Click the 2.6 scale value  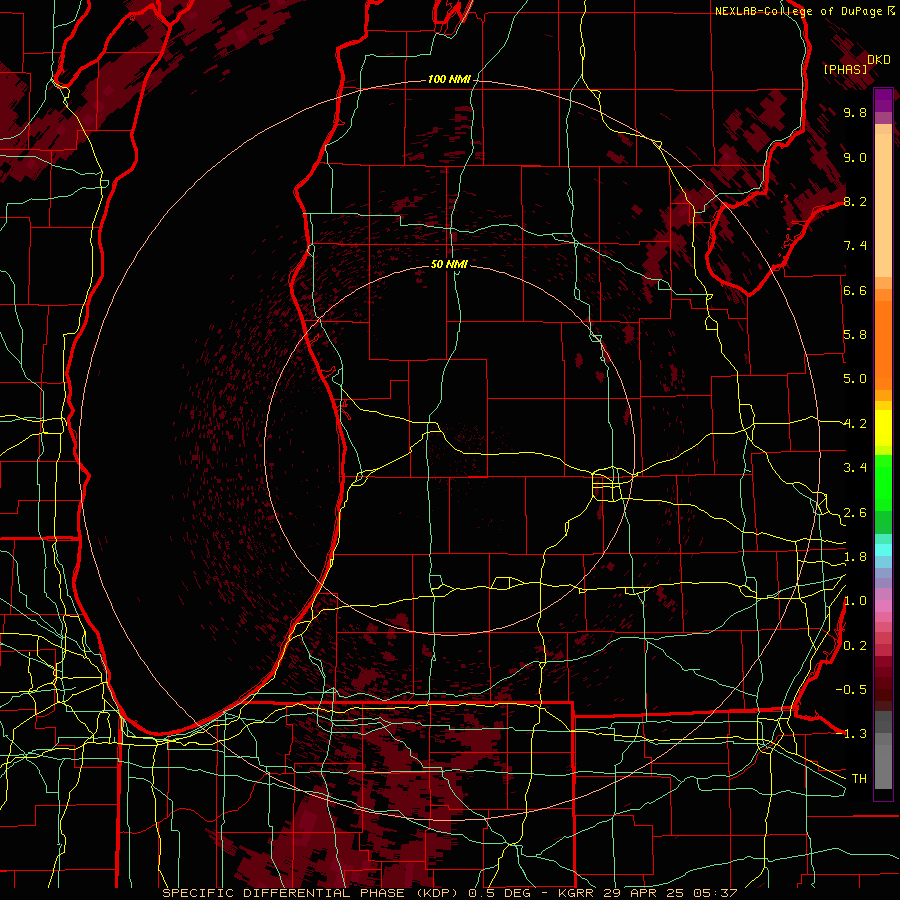[x=855, y=513]
